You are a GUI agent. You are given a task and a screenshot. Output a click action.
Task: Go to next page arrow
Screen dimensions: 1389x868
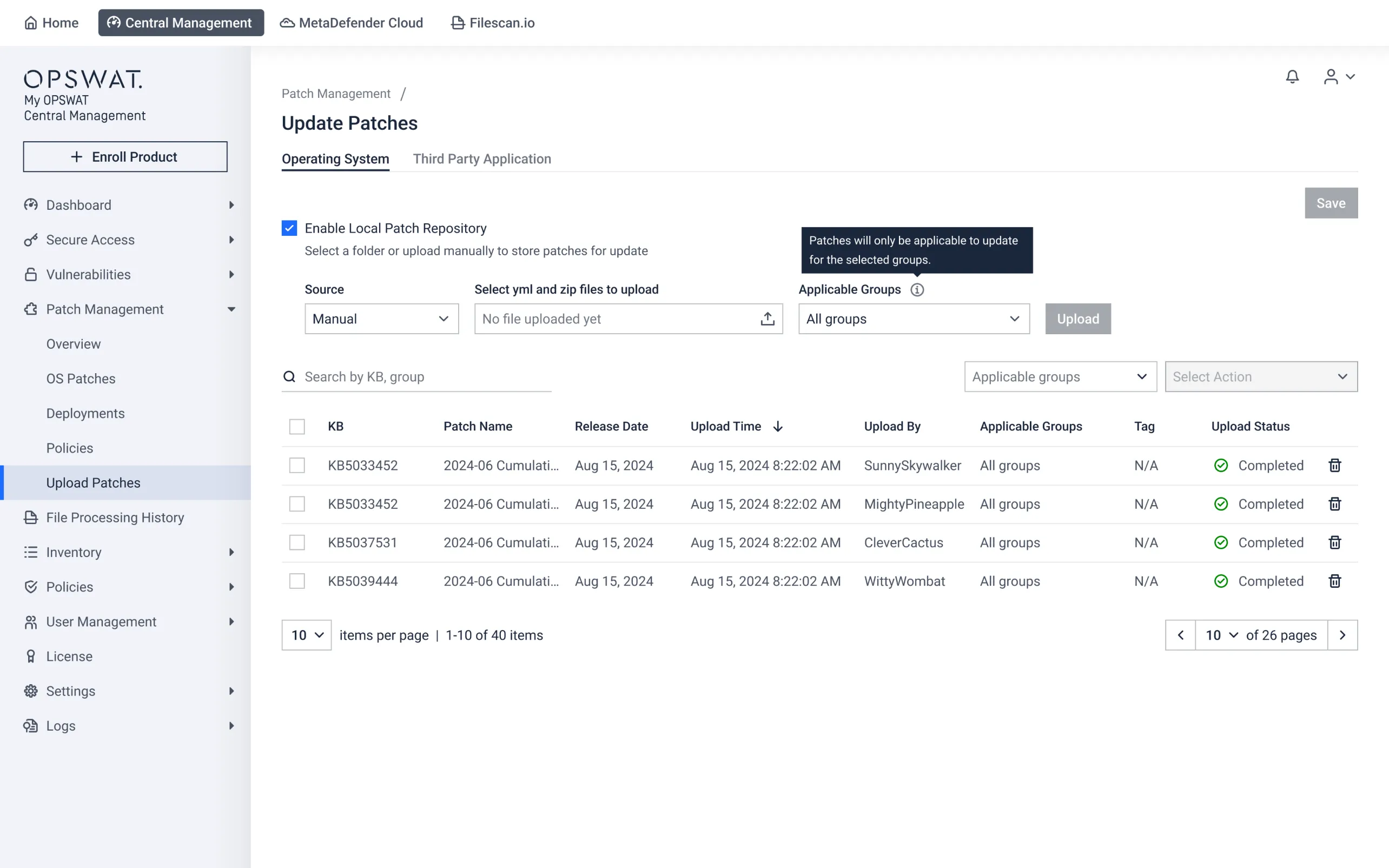coord(1342,635)
